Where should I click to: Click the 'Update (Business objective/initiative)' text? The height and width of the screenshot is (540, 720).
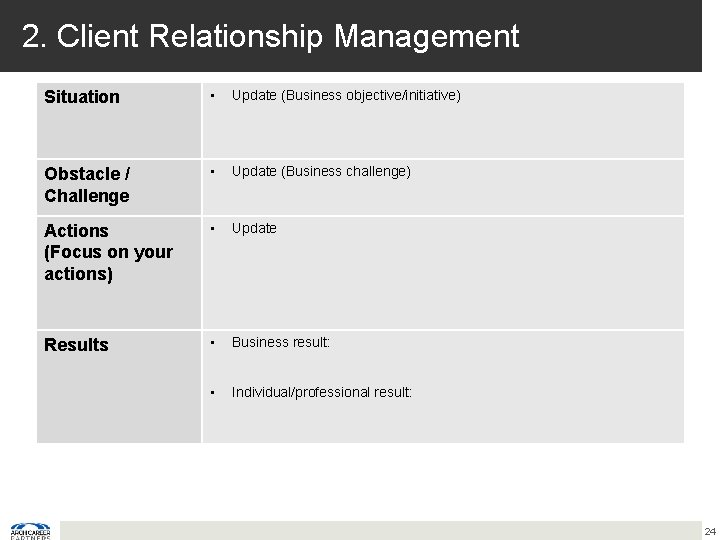tap(346, 96)
